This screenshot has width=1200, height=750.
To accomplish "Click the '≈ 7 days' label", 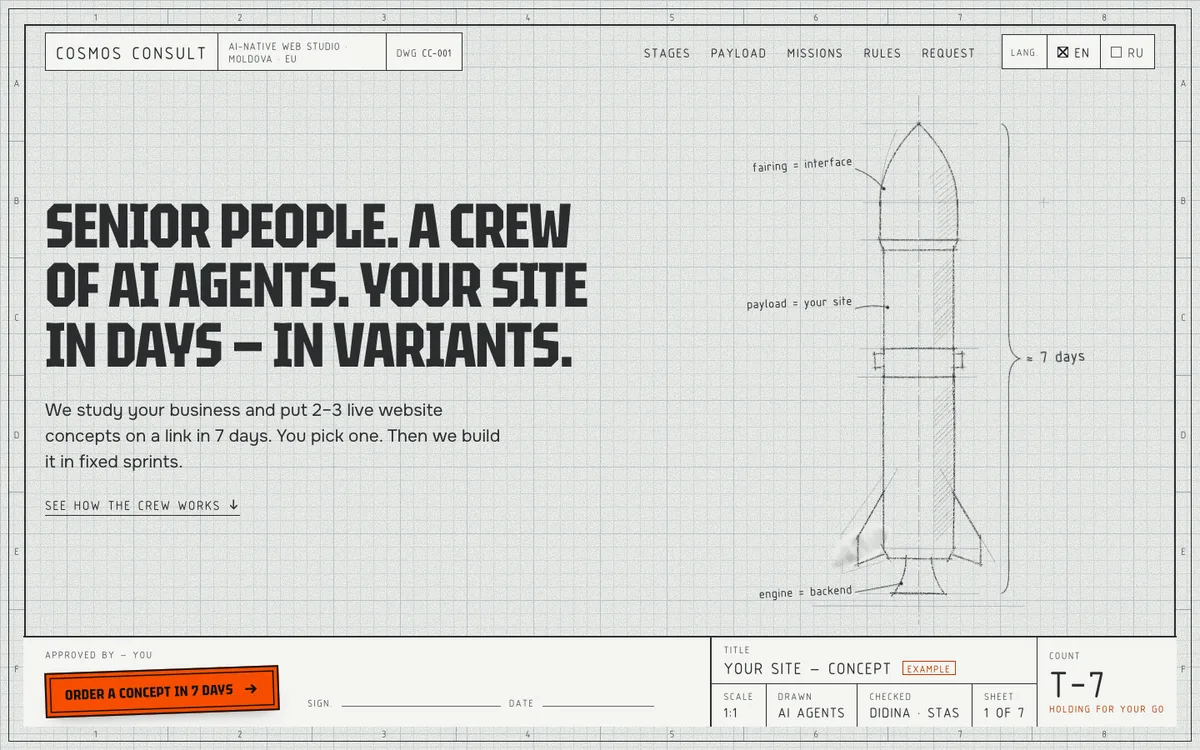I will [1055, 357].
